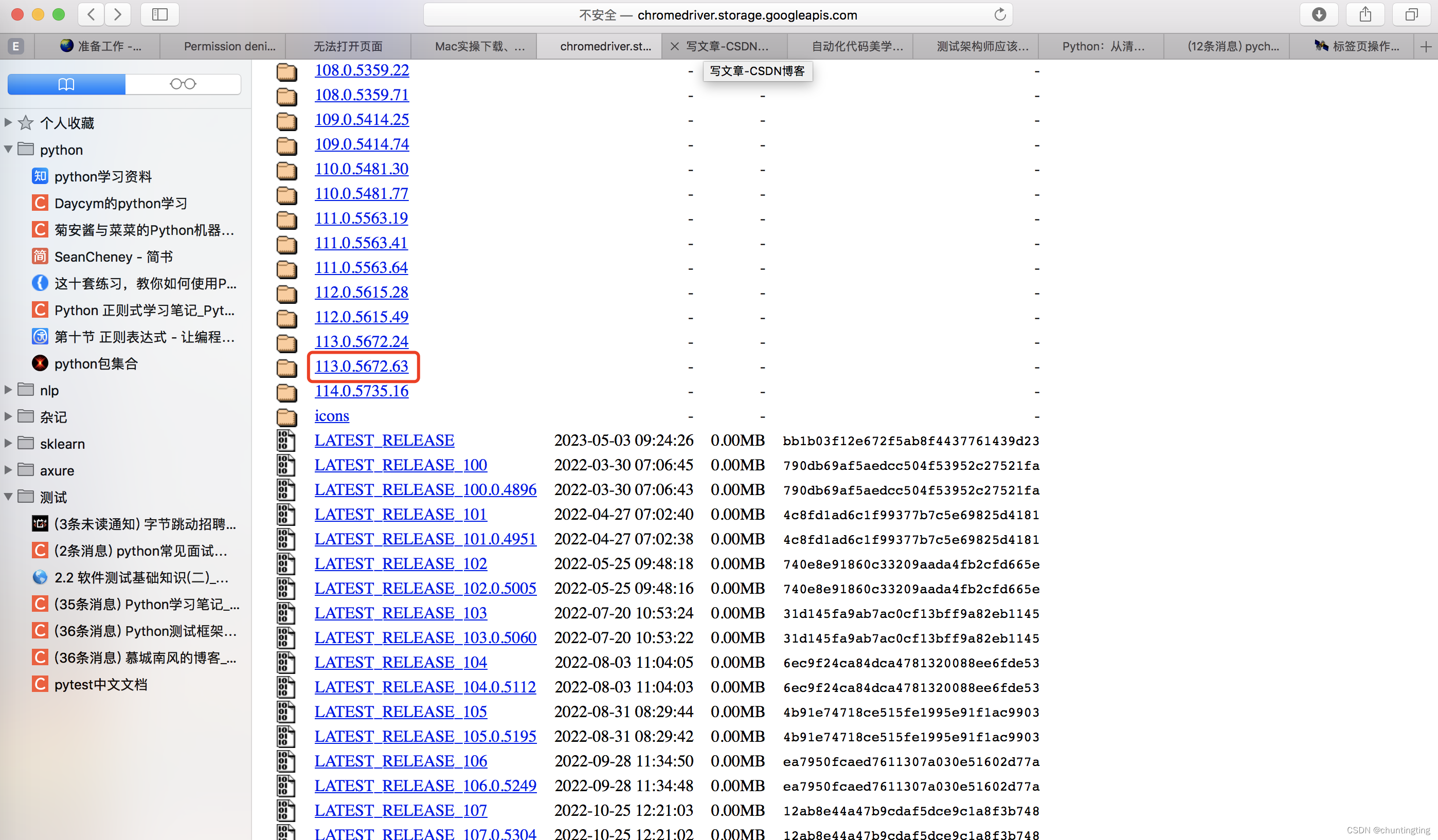The image size is (1438, 840).
Task: Switch to the 标签页操作 tab
Action: [x=1353, y=46]
